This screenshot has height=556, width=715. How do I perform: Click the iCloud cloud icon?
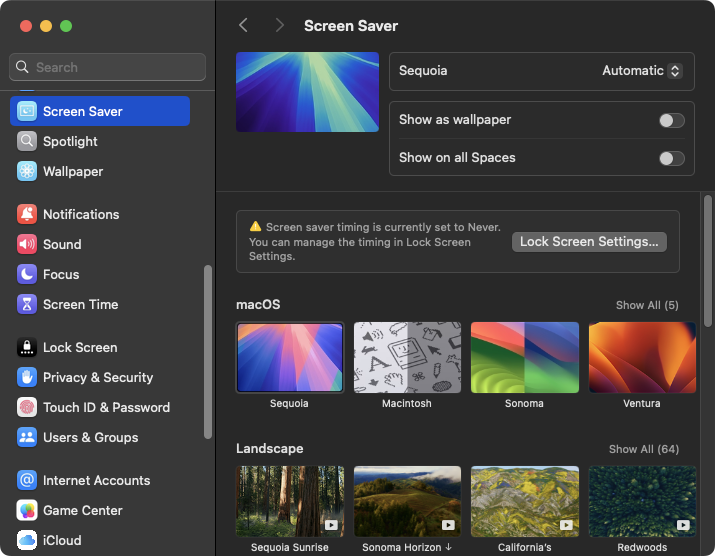point(27,540)
